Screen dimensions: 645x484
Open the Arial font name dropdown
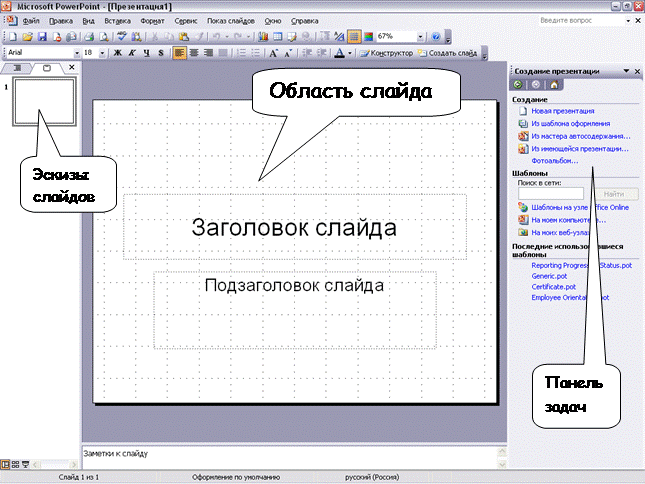point(77,53)
